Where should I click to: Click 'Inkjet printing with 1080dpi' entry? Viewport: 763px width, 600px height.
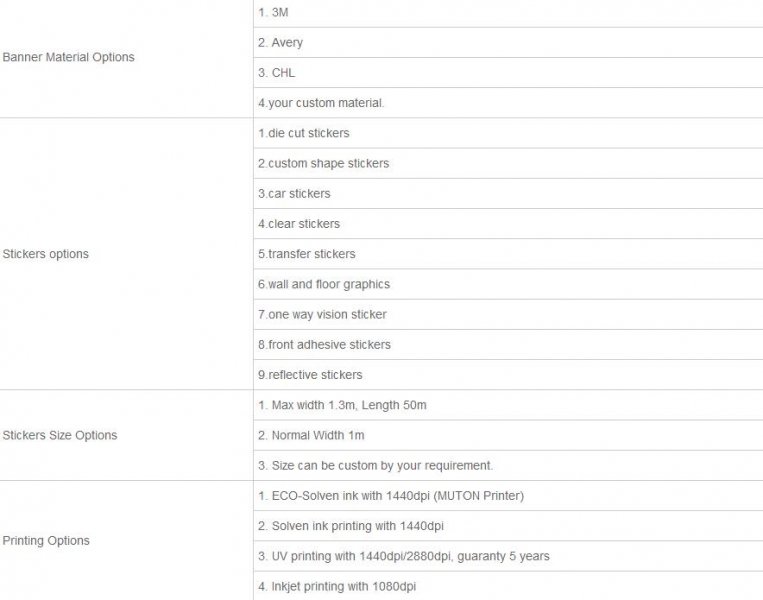coord(508,586)
